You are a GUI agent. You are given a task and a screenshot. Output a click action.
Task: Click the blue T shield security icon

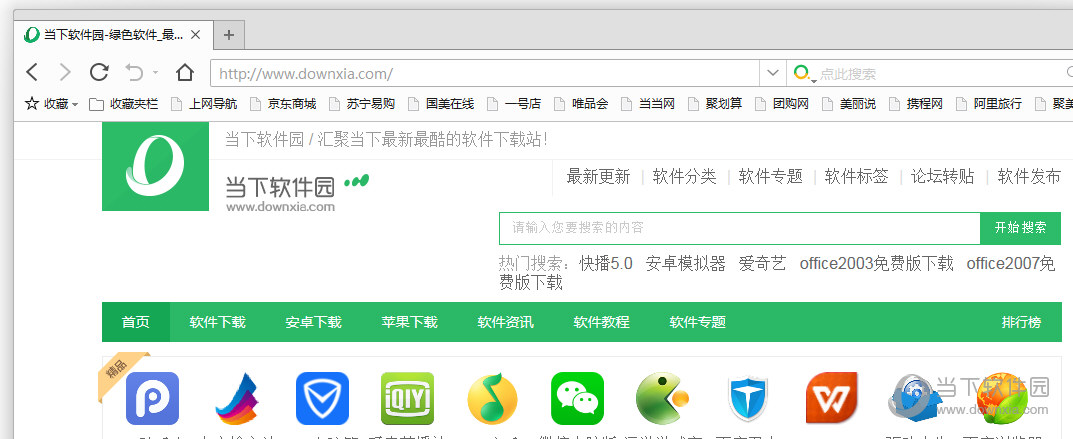[748, 398]
